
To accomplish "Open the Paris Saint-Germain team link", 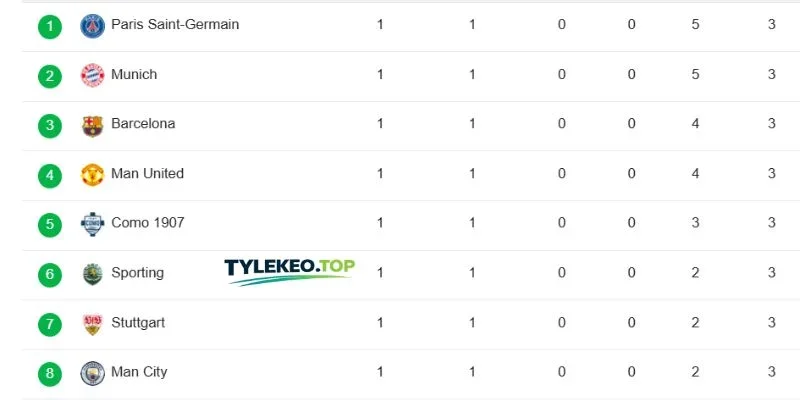I will [175, 24].
